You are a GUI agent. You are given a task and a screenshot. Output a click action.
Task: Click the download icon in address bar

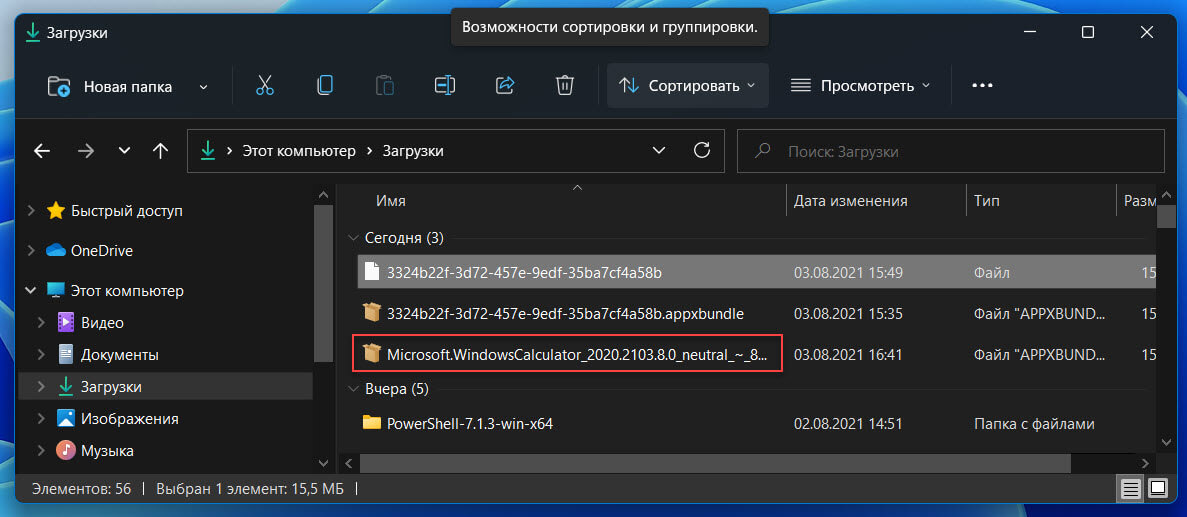pos(207,151)
